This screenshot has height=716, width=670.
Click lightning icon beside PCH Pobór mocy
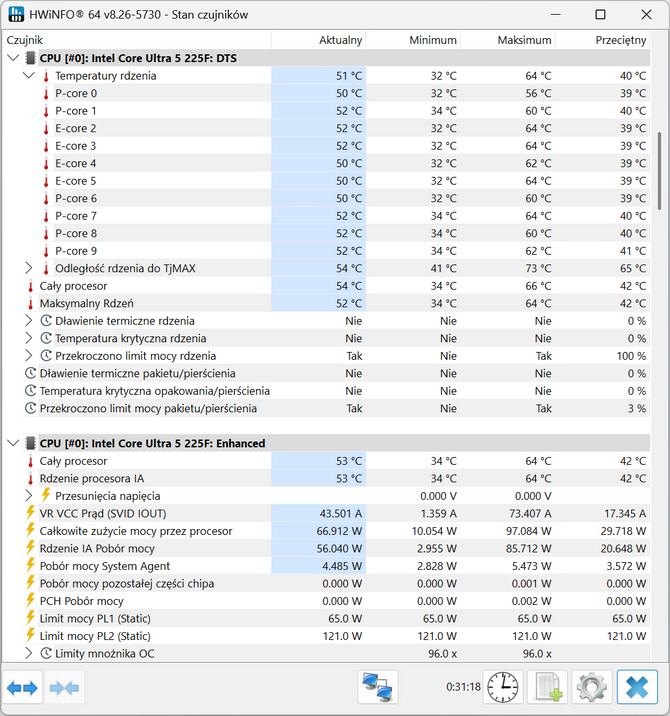[30, 600]
